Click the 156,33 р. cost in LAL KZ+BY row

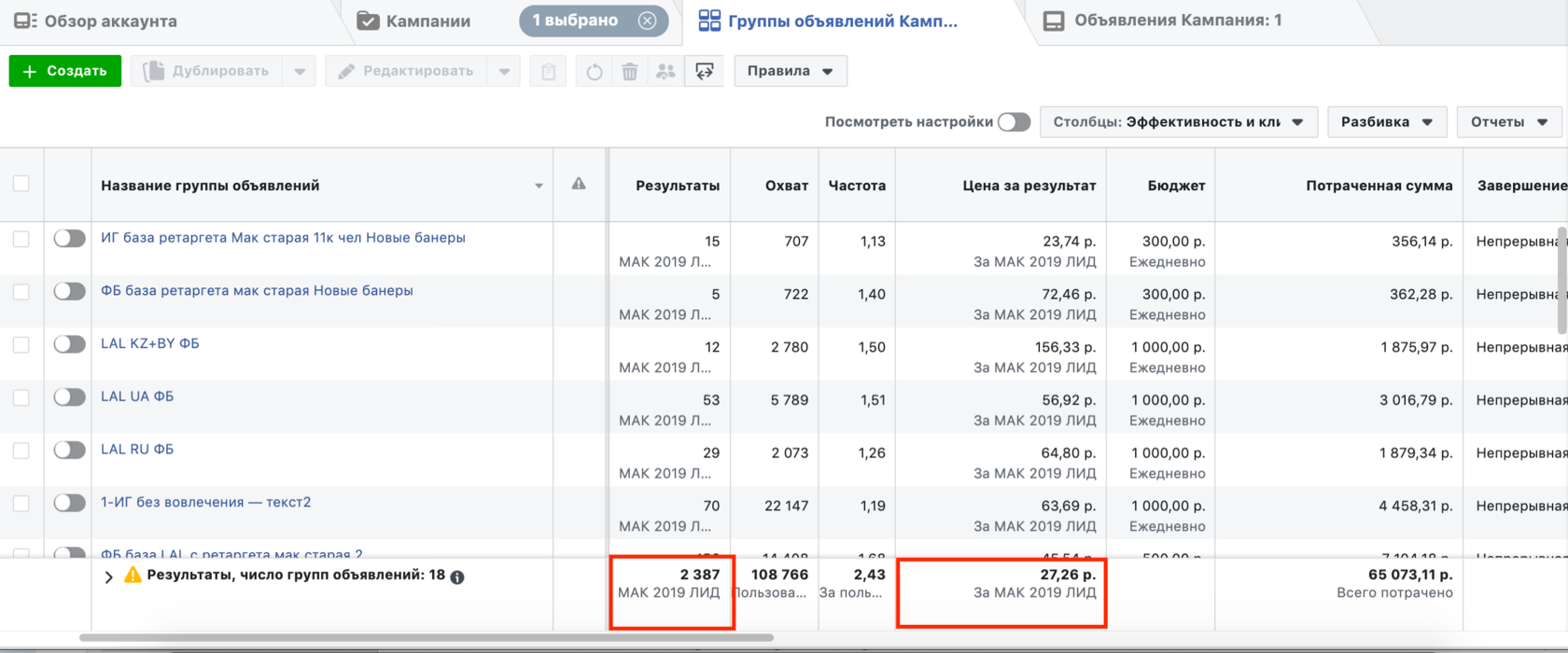coord(1065,347)
